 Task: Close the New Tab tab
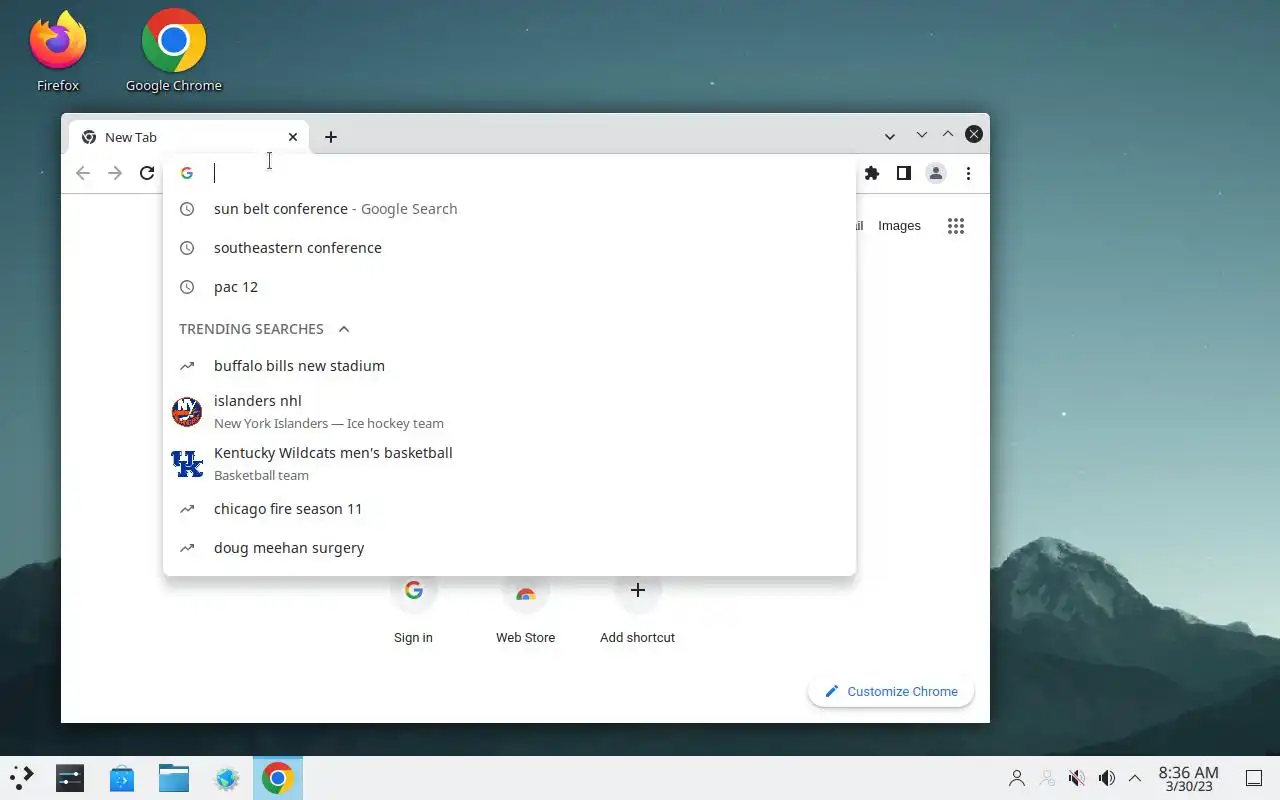point(293,137)
